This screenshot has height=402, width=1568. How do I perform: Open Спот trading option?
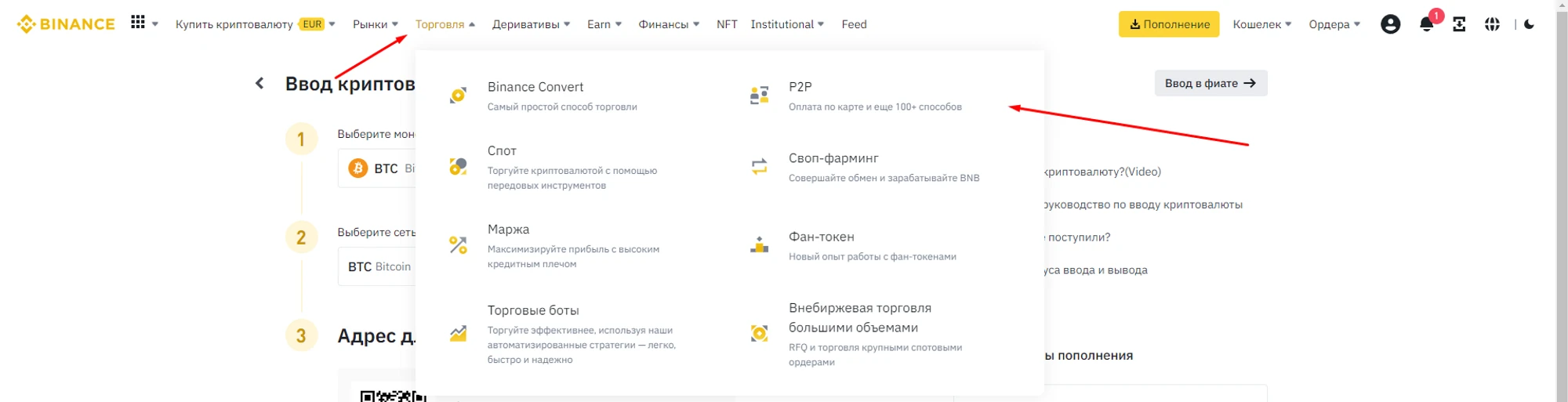pos(502,150)
